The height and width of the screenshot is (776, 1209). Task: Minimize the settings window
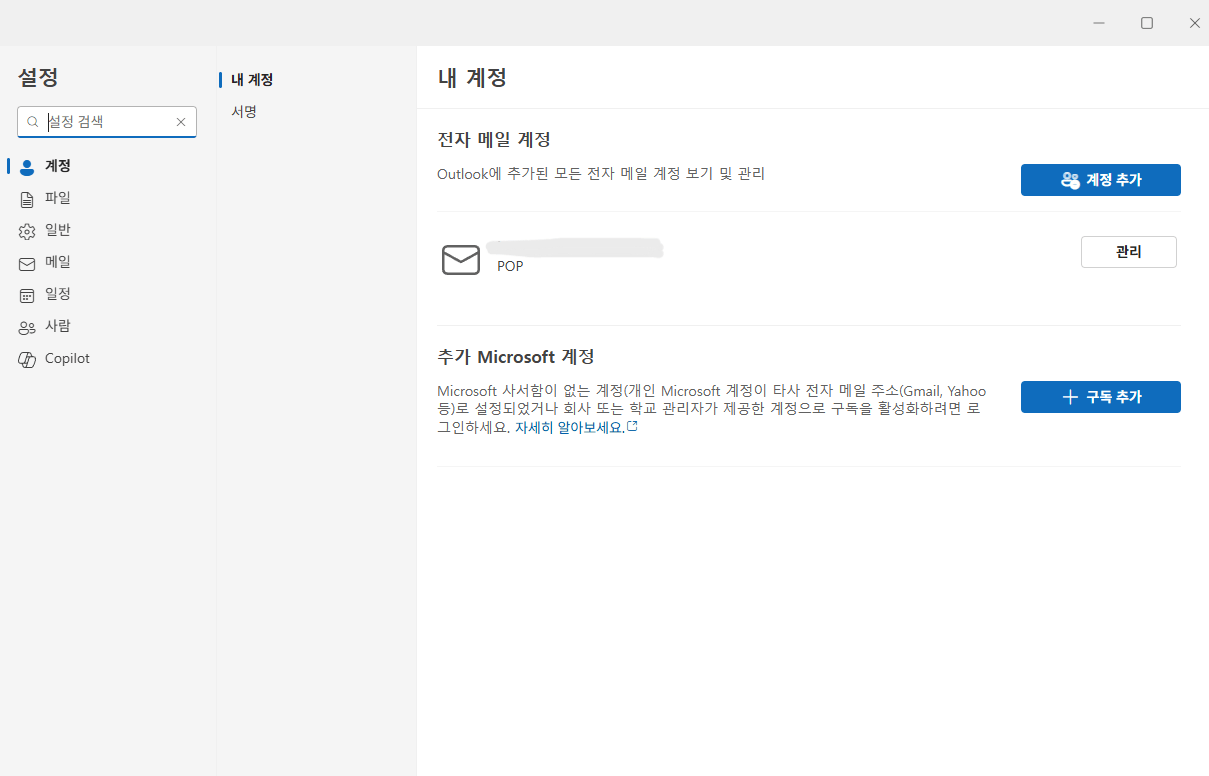pyautogui.click(x=1099, y=23)
